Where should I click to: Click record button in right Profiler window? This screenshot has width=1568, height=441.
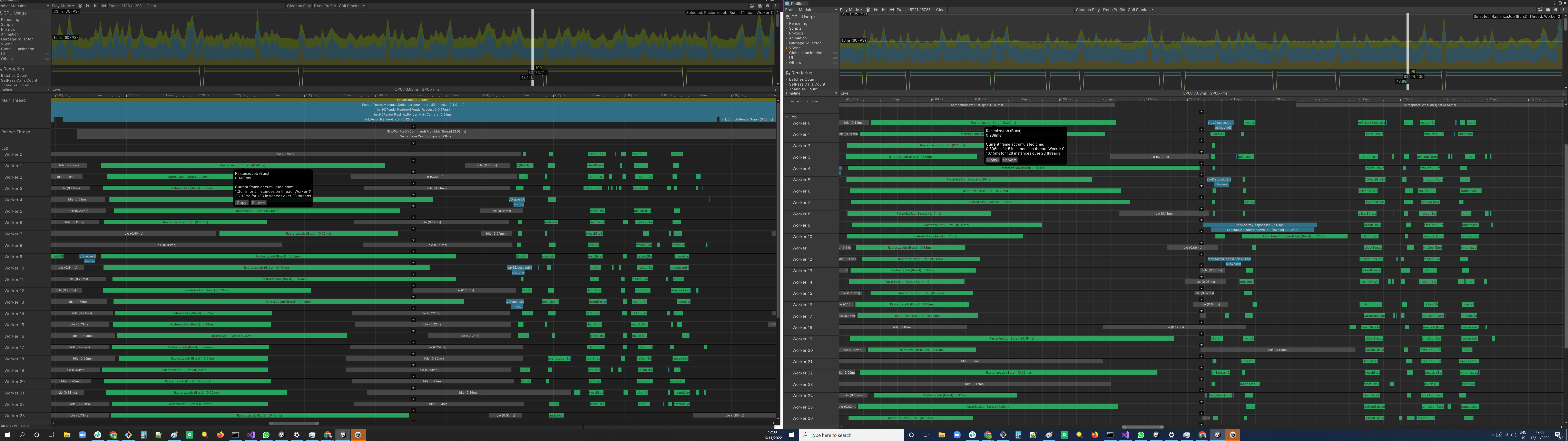(868, 10)
